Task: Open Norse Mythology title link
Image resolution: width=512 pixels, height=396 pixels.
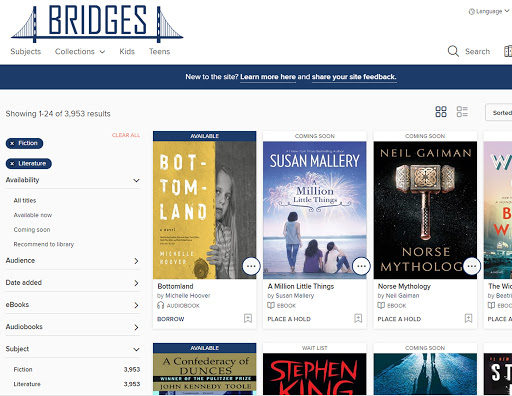Action: coord(404,286)
